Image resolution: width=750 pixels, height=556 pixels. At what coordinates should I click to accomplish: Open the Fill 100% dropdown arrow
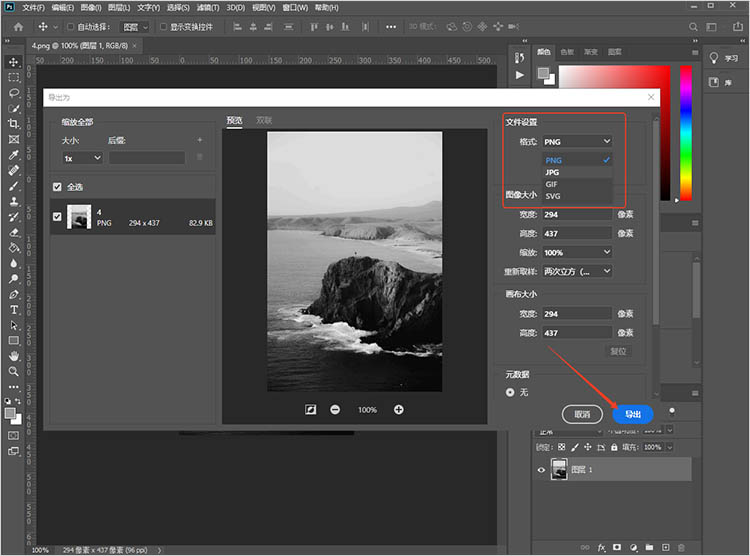point(670,447)
